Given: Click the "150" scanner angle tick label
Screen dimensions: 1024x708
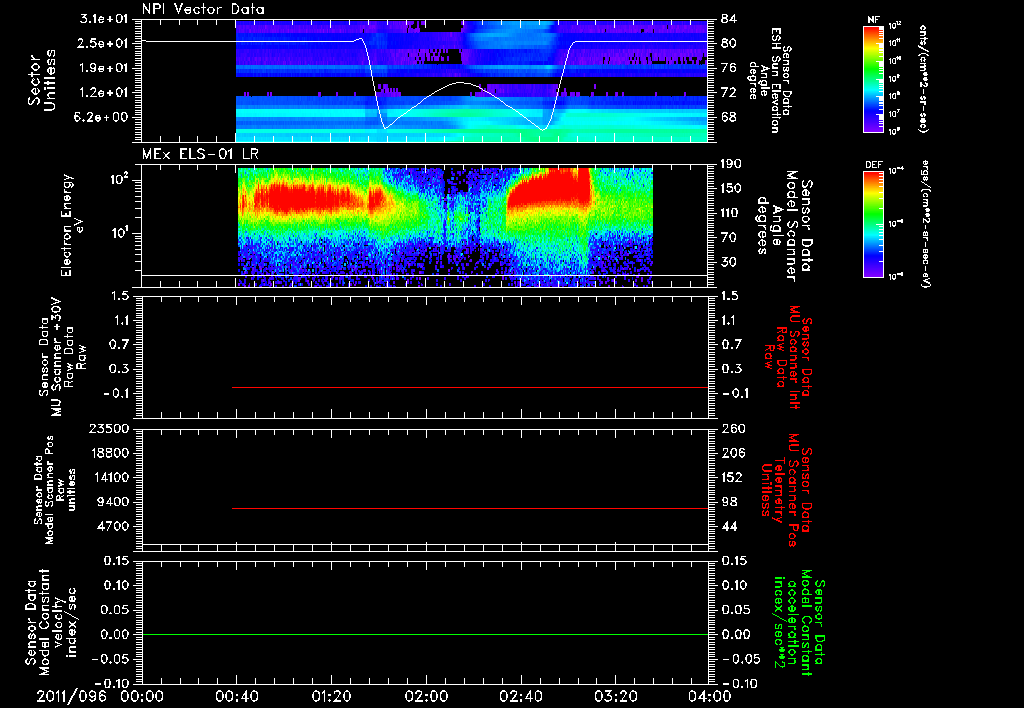Looking at the screenshot, I should (x=731, y=189).
